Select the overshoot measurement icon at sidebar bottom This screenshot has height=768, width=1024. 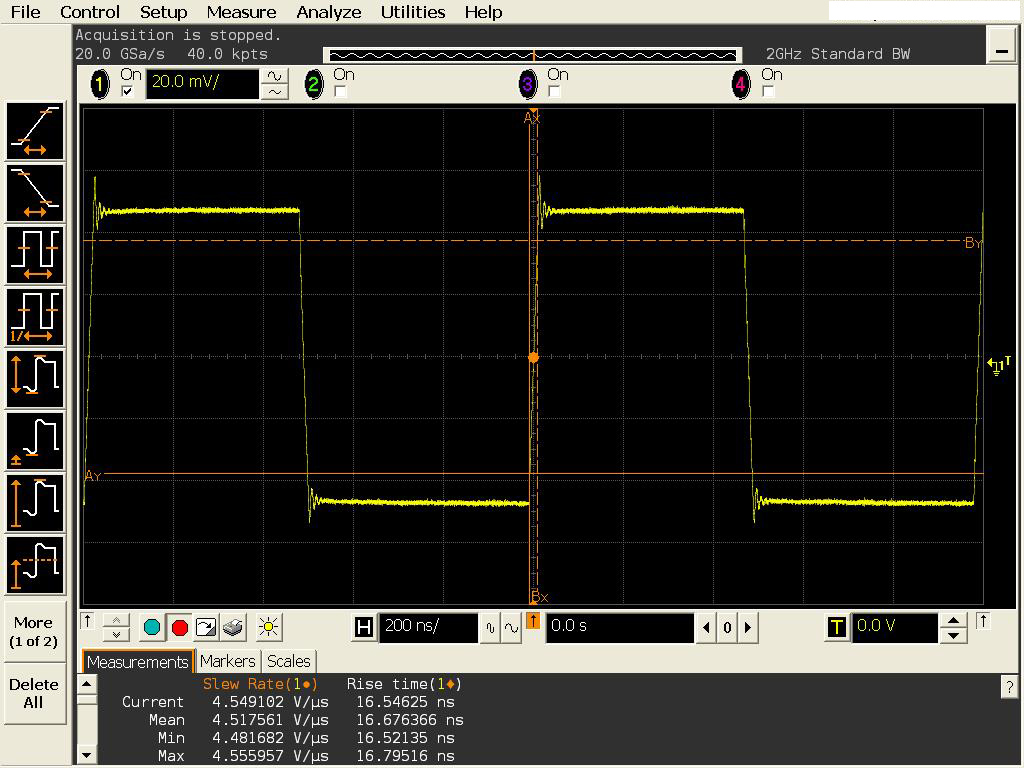[x=35, y=566]
